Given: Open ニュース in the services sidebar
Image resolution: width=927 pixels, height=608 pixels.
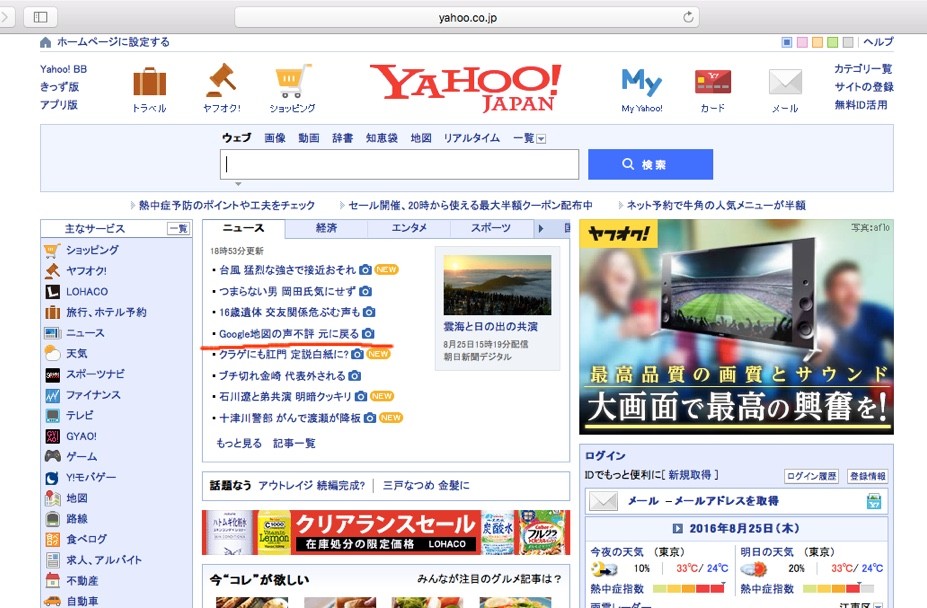Looking at the screenshot, I should click(x=85, y=333).
